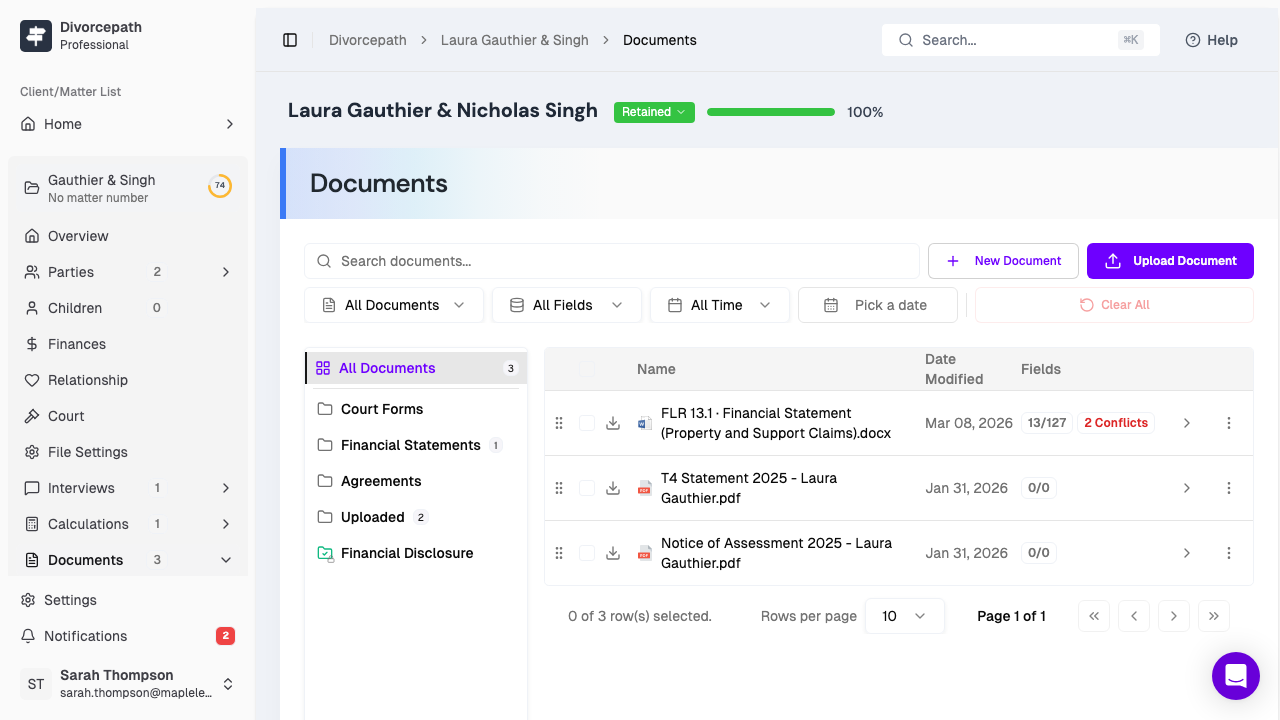Expand the T4 Statement row details arrow
This screenshot has width=1280, height=720.
[x=1187, y=488]
